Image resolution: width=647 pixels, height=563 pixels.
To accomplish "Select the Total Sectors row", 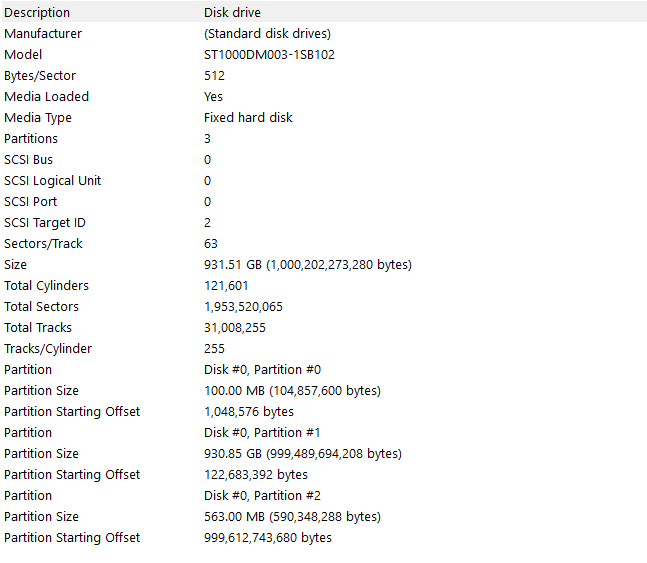I will pyautogui.click(x=41, y=306).
